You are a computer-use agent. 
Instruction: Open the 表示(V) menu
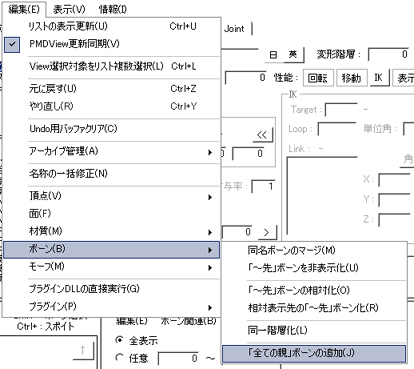(69, 9)
